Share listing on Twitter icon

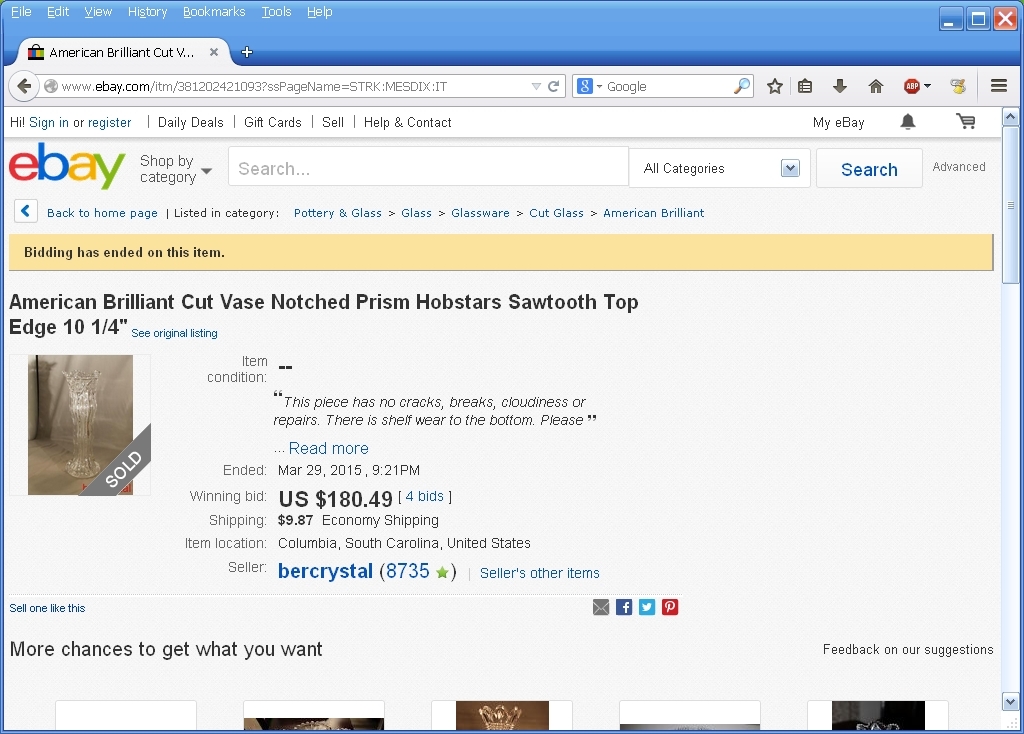647,607
